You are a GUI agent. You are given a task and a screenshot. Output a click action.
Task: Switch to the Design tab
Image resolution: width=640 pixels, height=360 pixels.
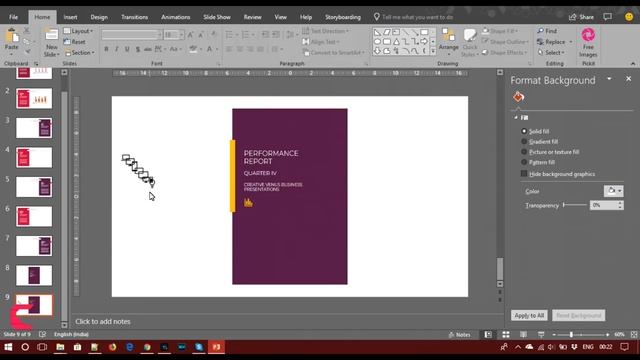coord(99,17)
